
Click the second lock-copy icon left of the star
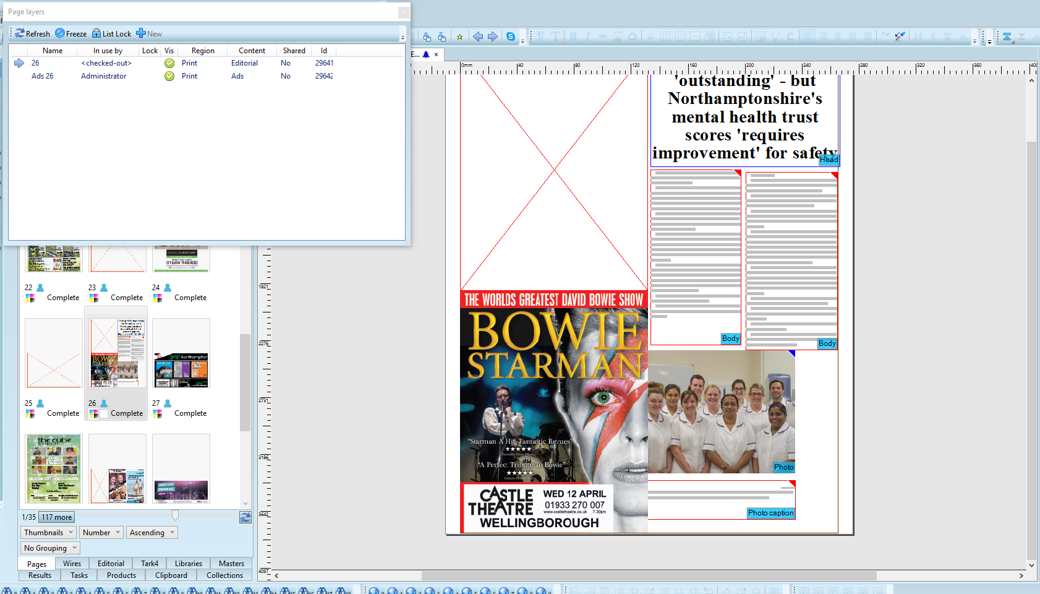point(442,36)
